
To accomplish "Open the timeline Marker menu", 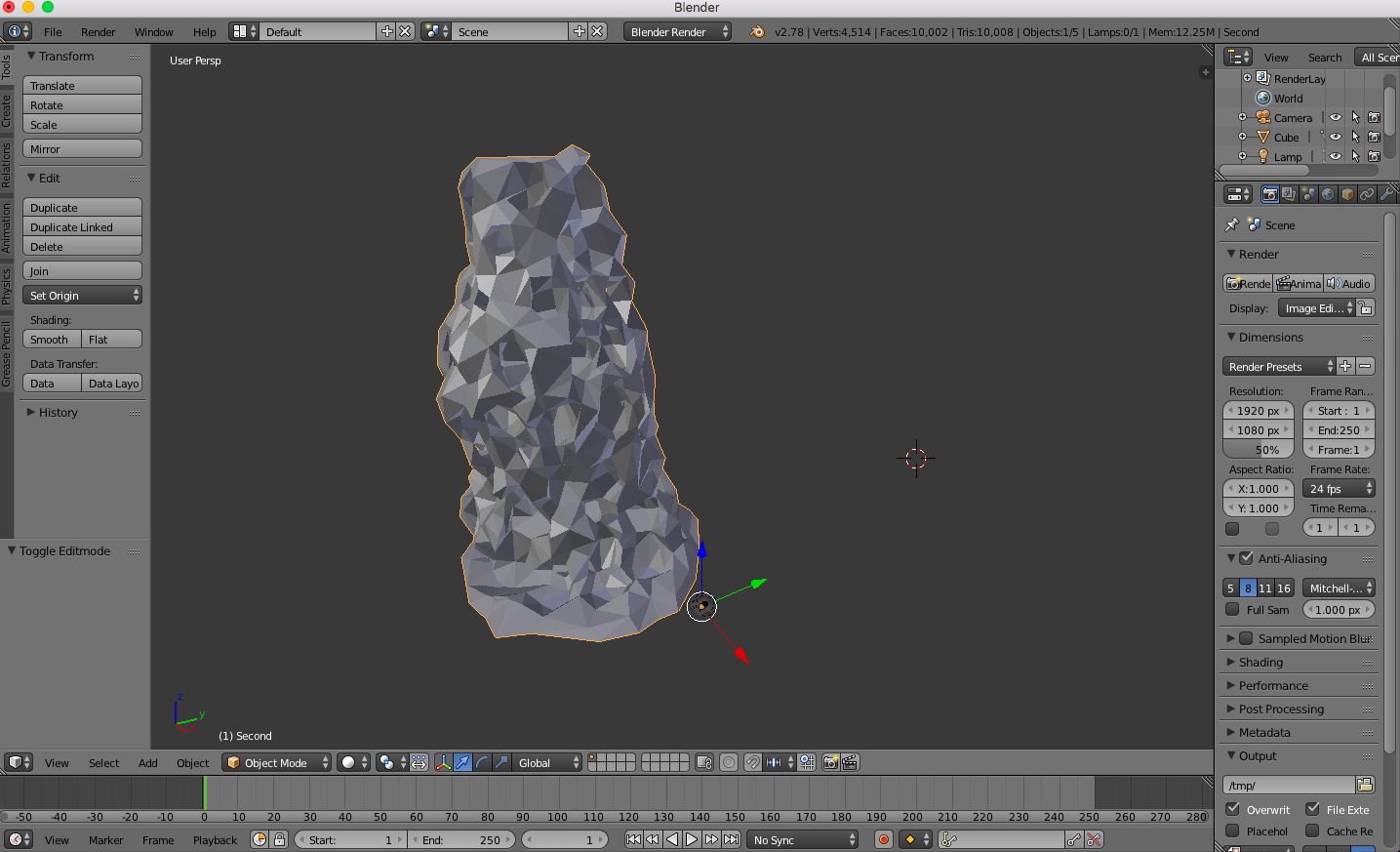I will [105, 839].
